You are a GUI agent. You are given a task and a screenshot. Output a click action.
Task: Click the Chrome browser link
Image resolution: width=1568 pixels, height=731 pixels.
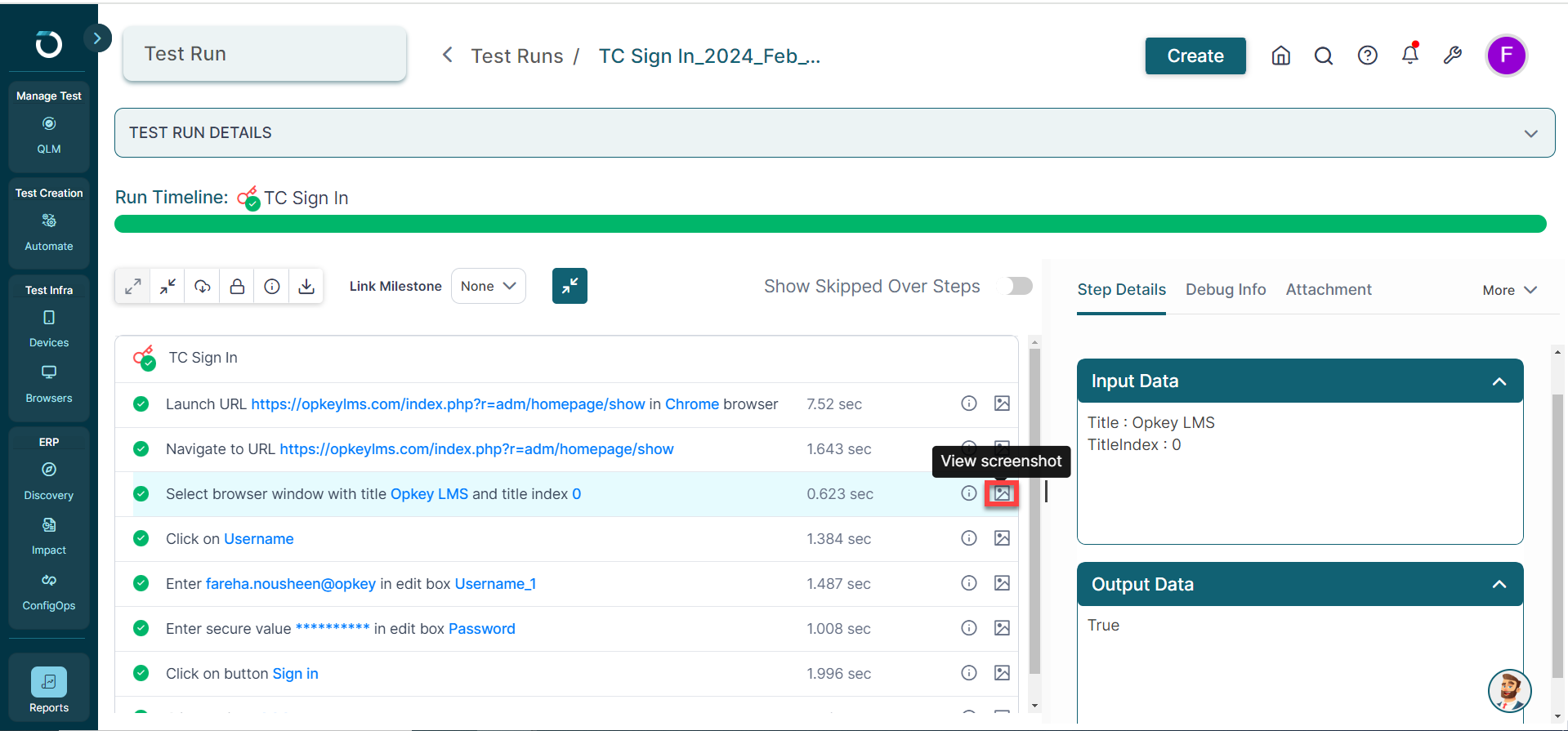click(x=692, y=404)
